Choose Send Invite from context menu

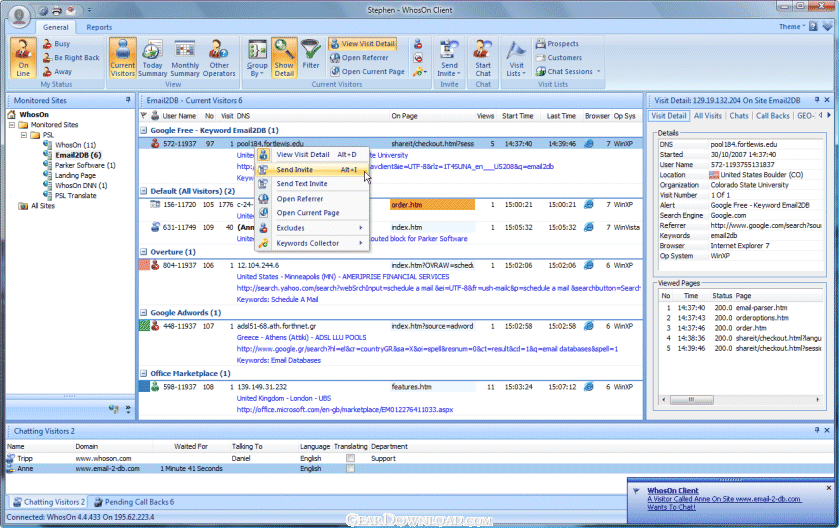(312, 170)
